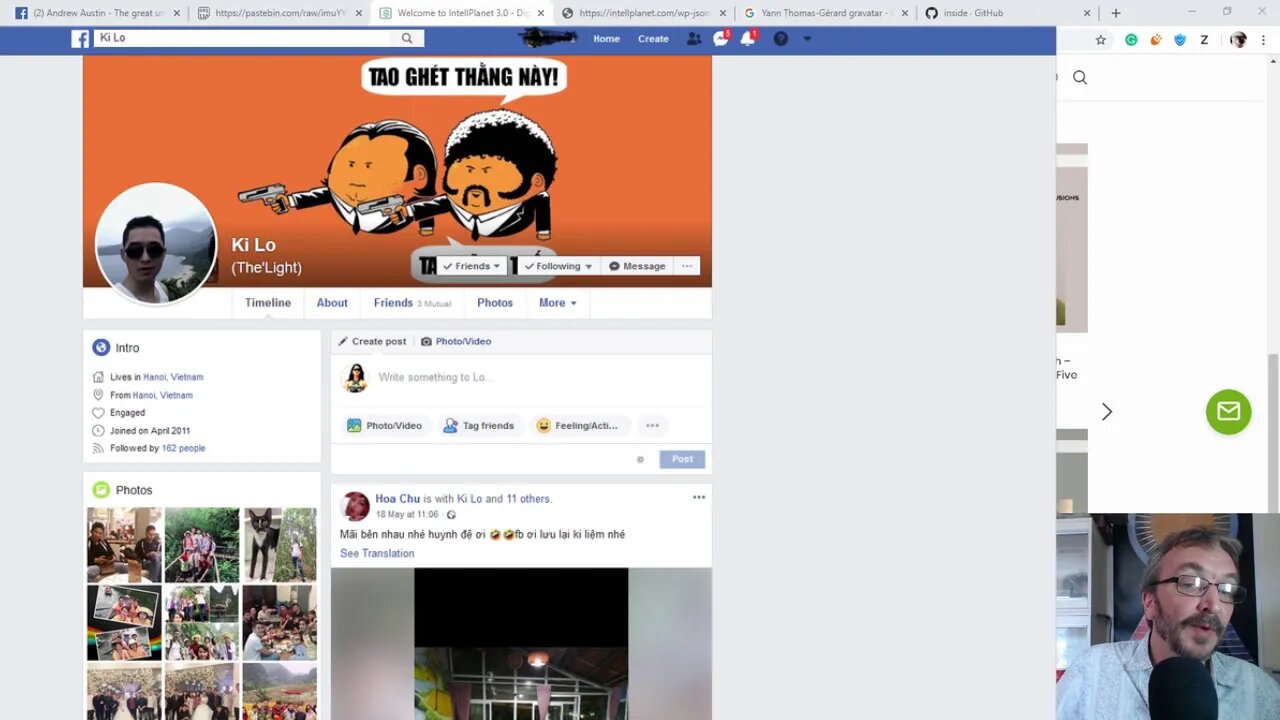Image resolution: width=1280 pixels, height=720 pixels.
Task: Click the Hanoi, Vietnam link after From
Action: coord(162,395)
